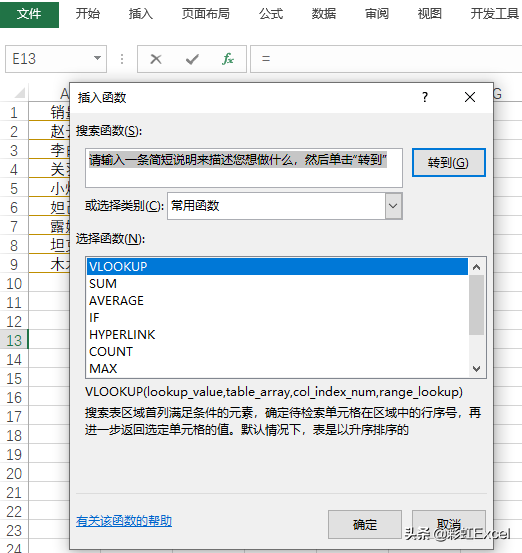Screen dimensions: 522x553
Task: Click the search function description box
Action: (244, 168)
